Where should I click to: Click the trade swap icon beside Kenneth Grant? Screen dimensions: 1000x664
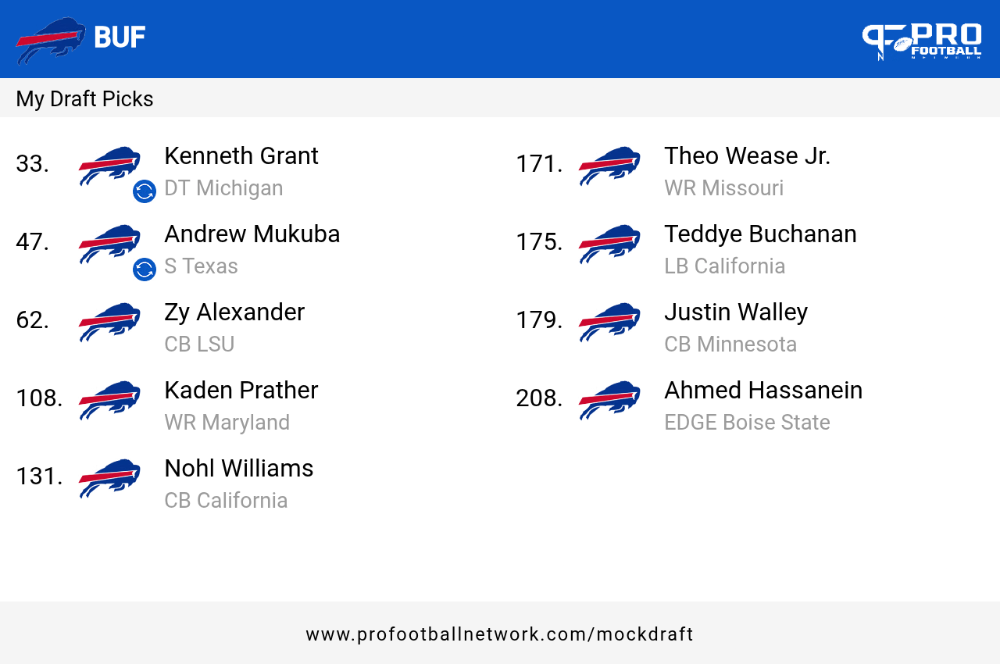(x=144, y=191)
